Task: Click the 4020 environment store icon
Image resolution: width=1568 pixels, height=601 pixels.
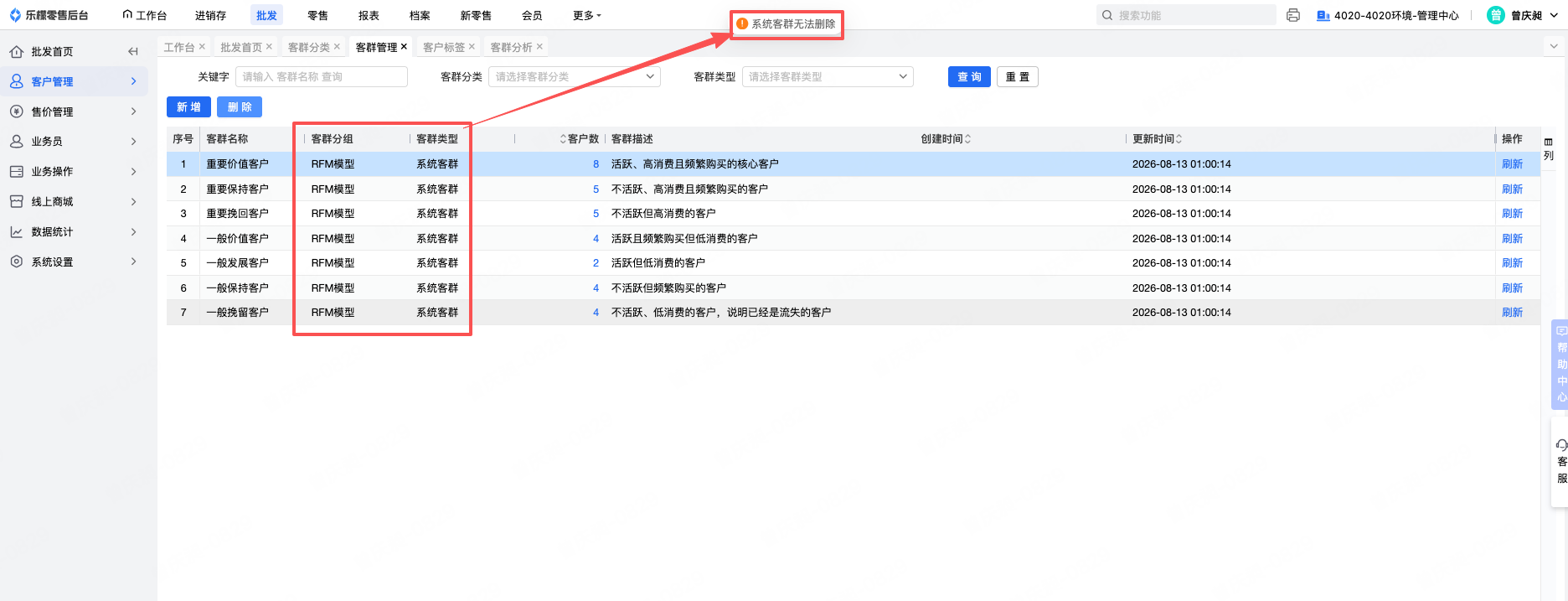Action: point(1323,15)
